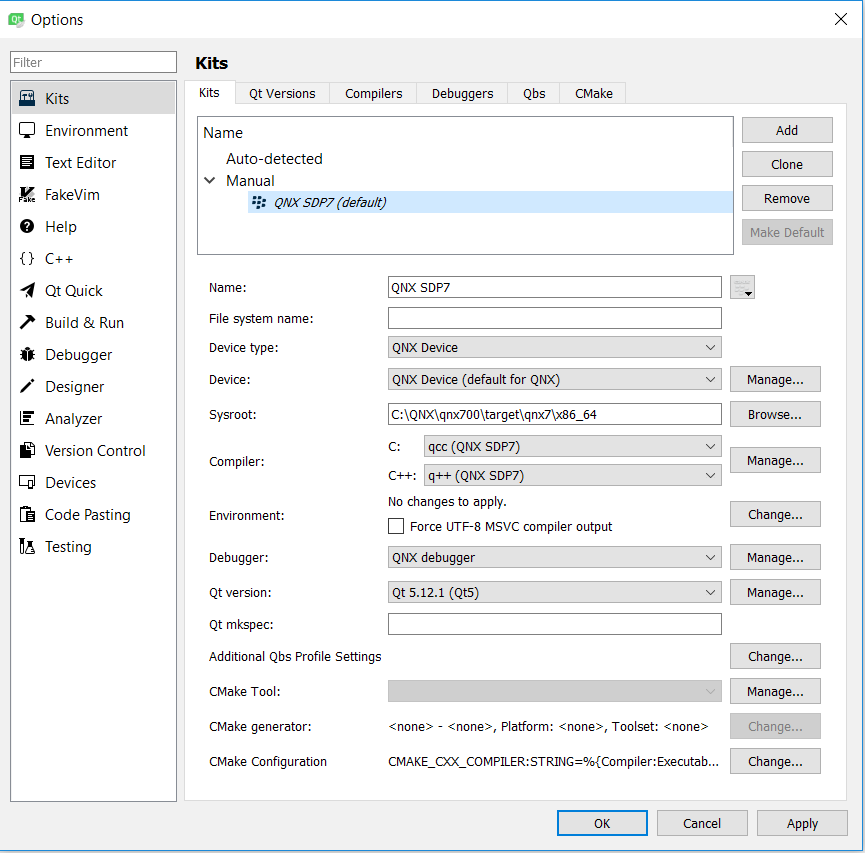This screenshot has width=865, height=853.
Task: Open FakeVim settings icon
Action: (x=27, y=194)
